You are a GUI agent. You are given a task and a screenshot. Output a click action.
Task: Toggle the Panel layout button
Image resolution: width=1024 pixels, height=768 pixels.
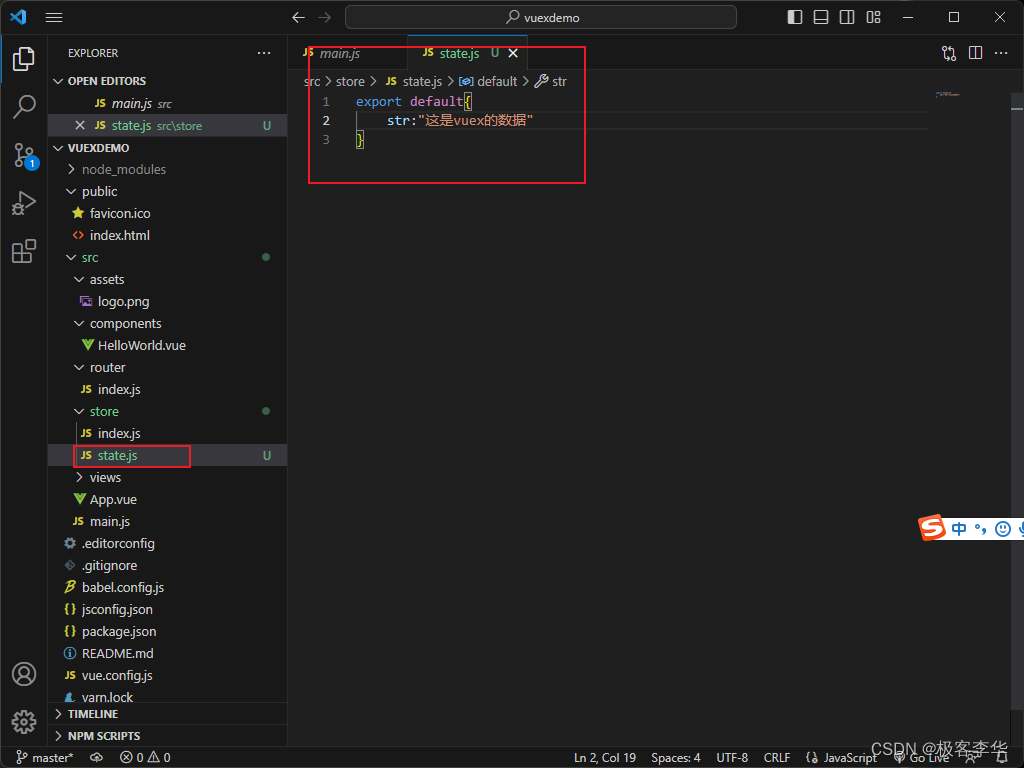[821, 17]
